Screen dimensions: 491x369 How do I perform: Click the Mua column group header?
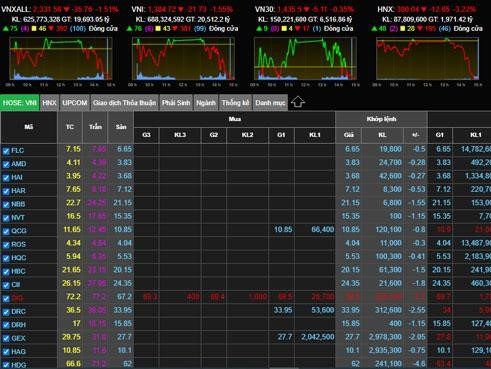pos(235,119)
